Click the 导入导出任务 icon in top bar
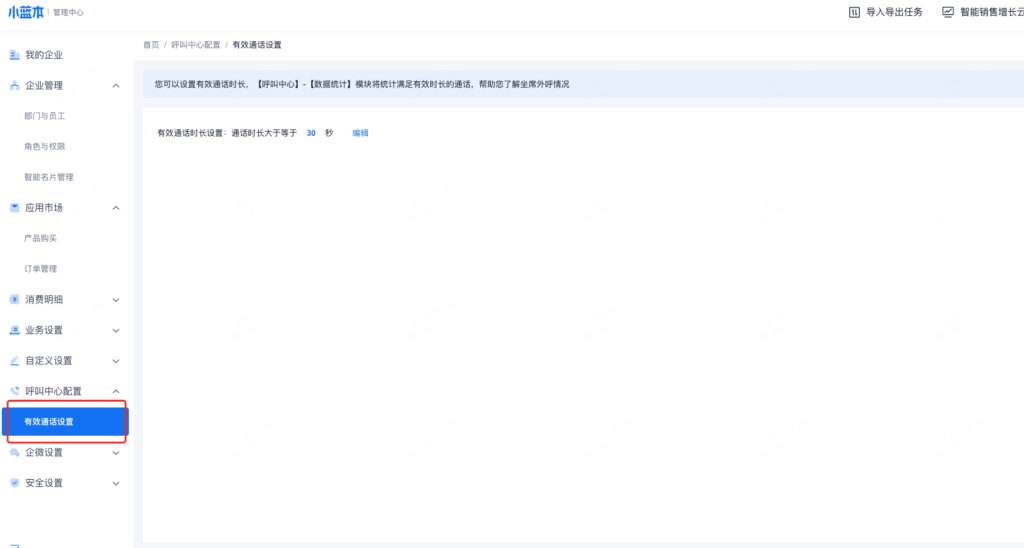This screenshot has height=548, width=1024. [854, 12]
